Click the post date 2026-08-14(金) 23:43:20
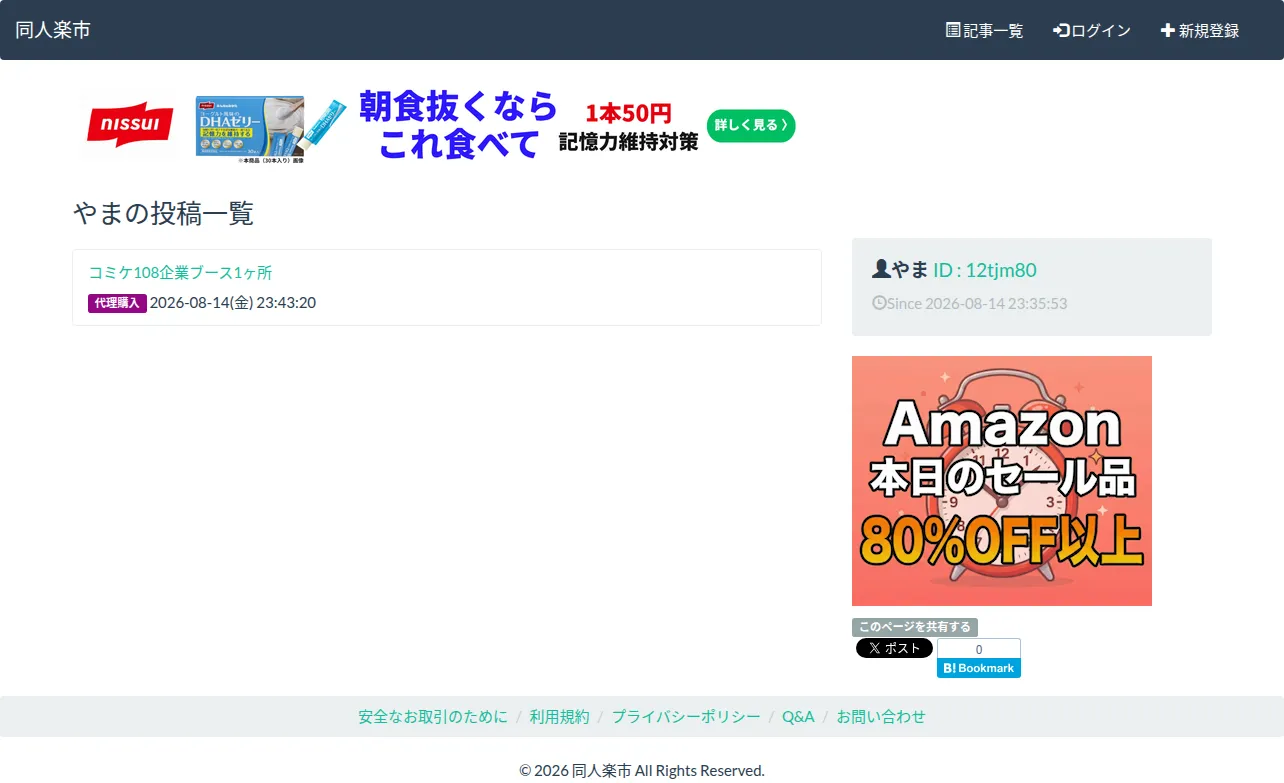 [x=232, y=302]
